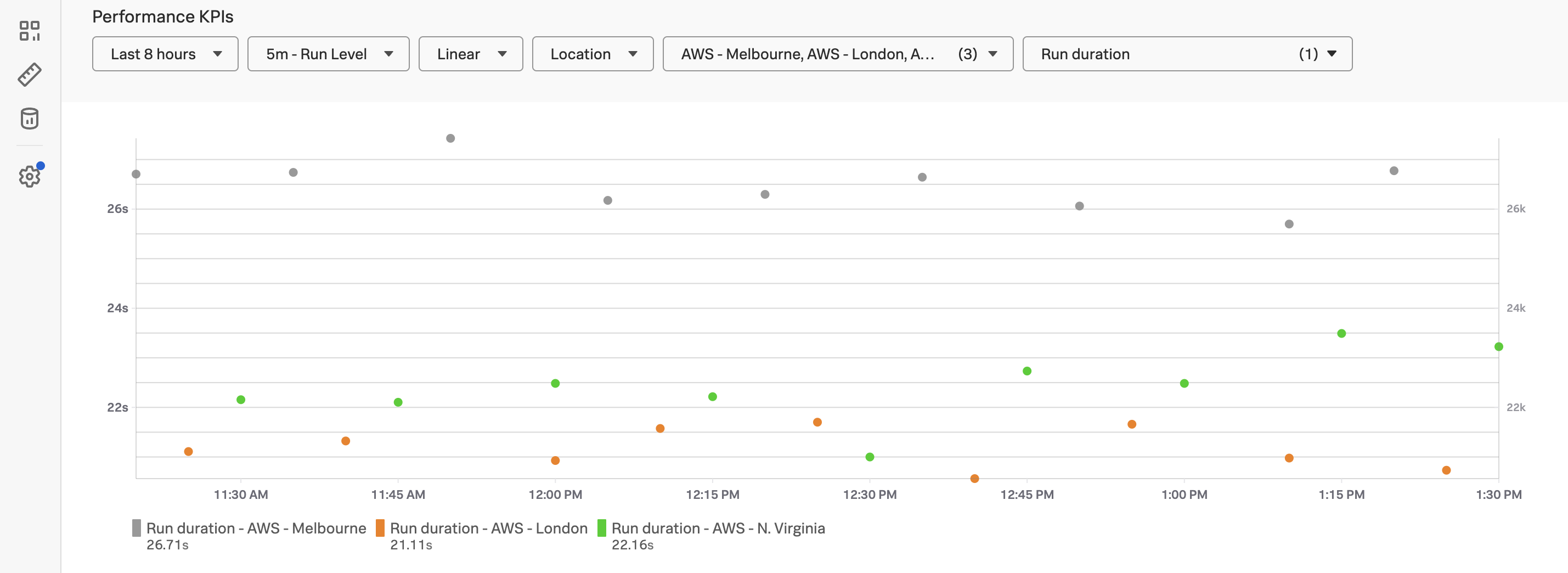The width and height of the screenshot is (1568, 573).
Task: Select the lowest orange London data point
Action: pyautogui.click(x=974, y=479)
